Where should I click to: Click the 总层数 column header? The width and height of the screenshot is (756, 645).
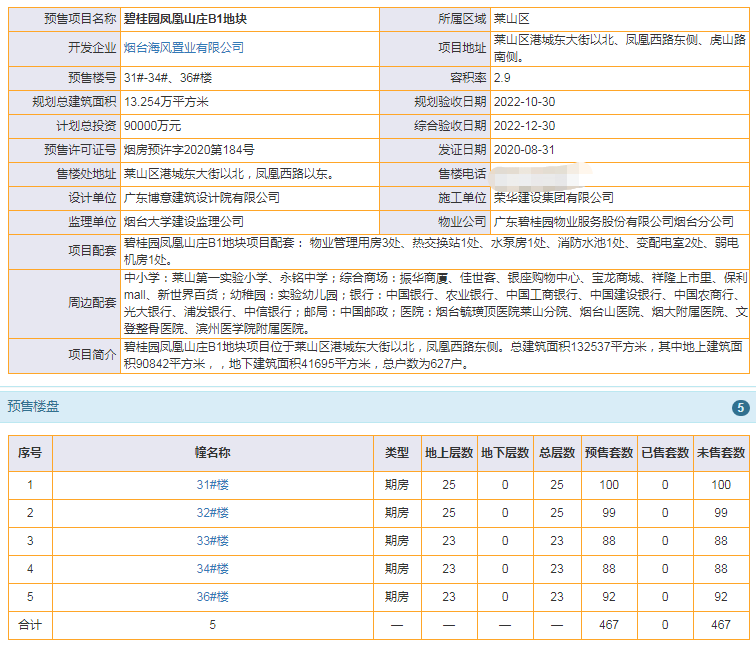click(556, 453)
